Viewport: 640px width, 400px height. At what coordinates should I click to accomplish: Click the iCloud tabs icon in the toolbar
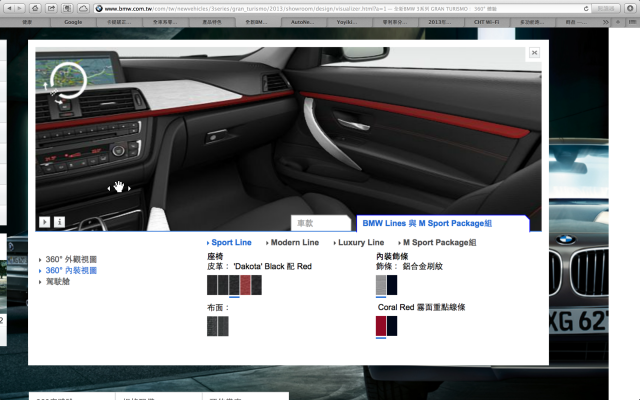(83, 8)
